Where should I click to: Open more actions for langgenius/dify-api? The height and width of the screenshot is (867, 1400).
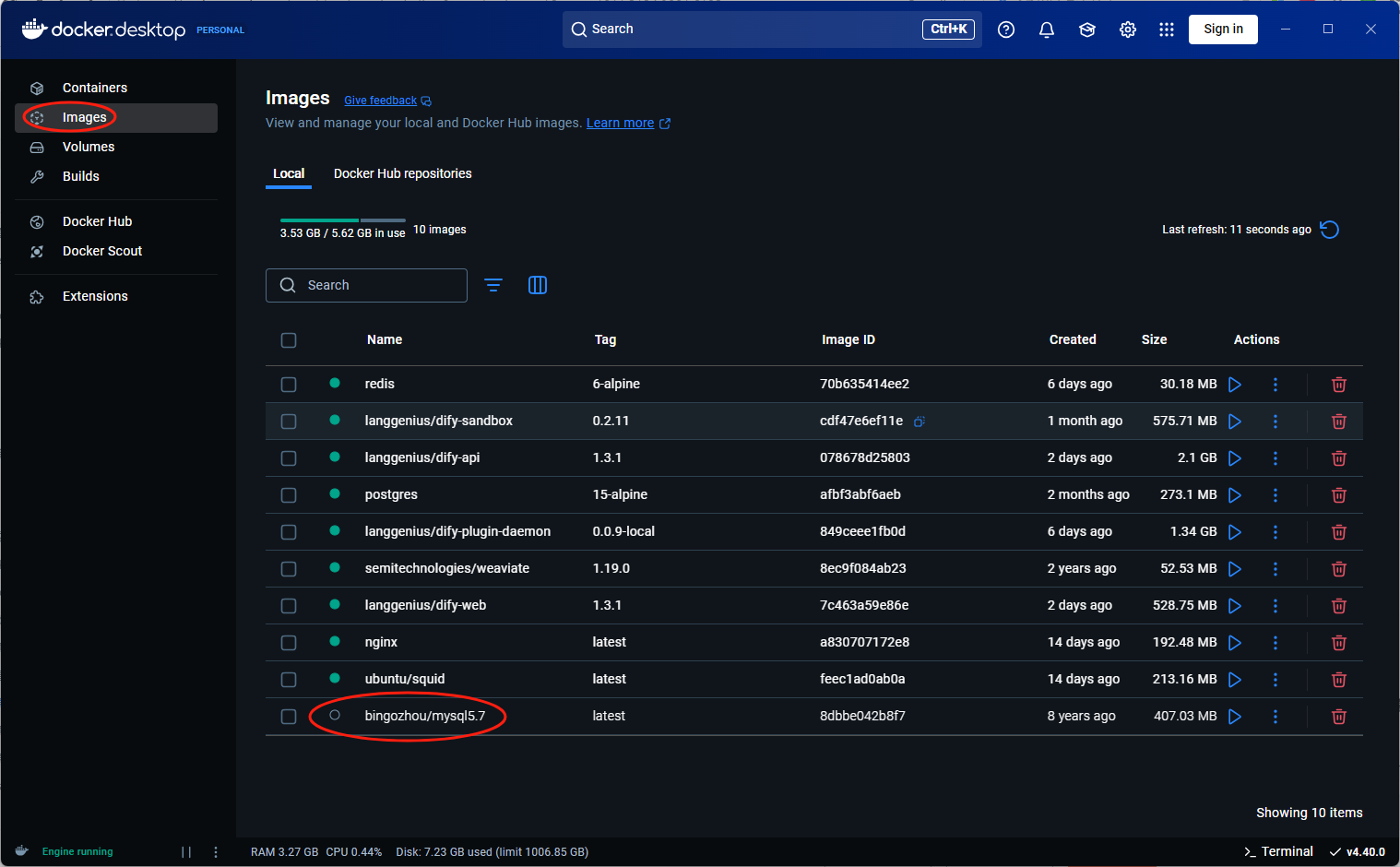coord(1275,458)
